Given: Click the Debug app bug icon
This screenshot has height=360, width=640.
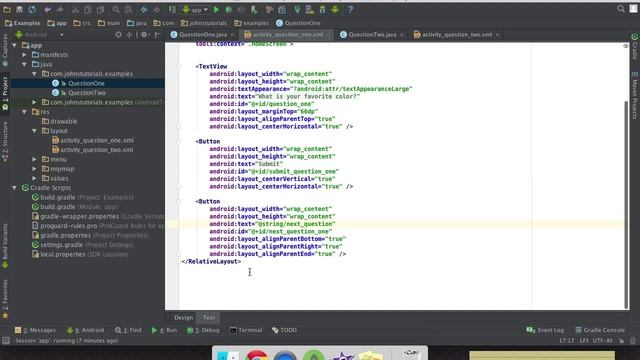Looking at the screenshot, I should click(x=229, y=9).
